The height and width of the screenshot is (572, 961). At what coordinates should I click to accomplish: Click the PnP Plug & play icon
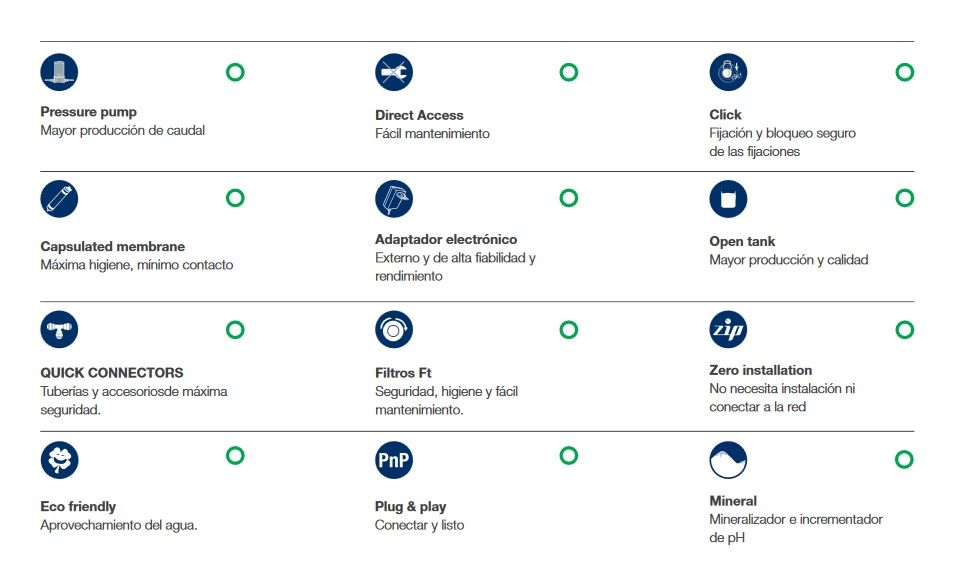(x=393, y=460)
